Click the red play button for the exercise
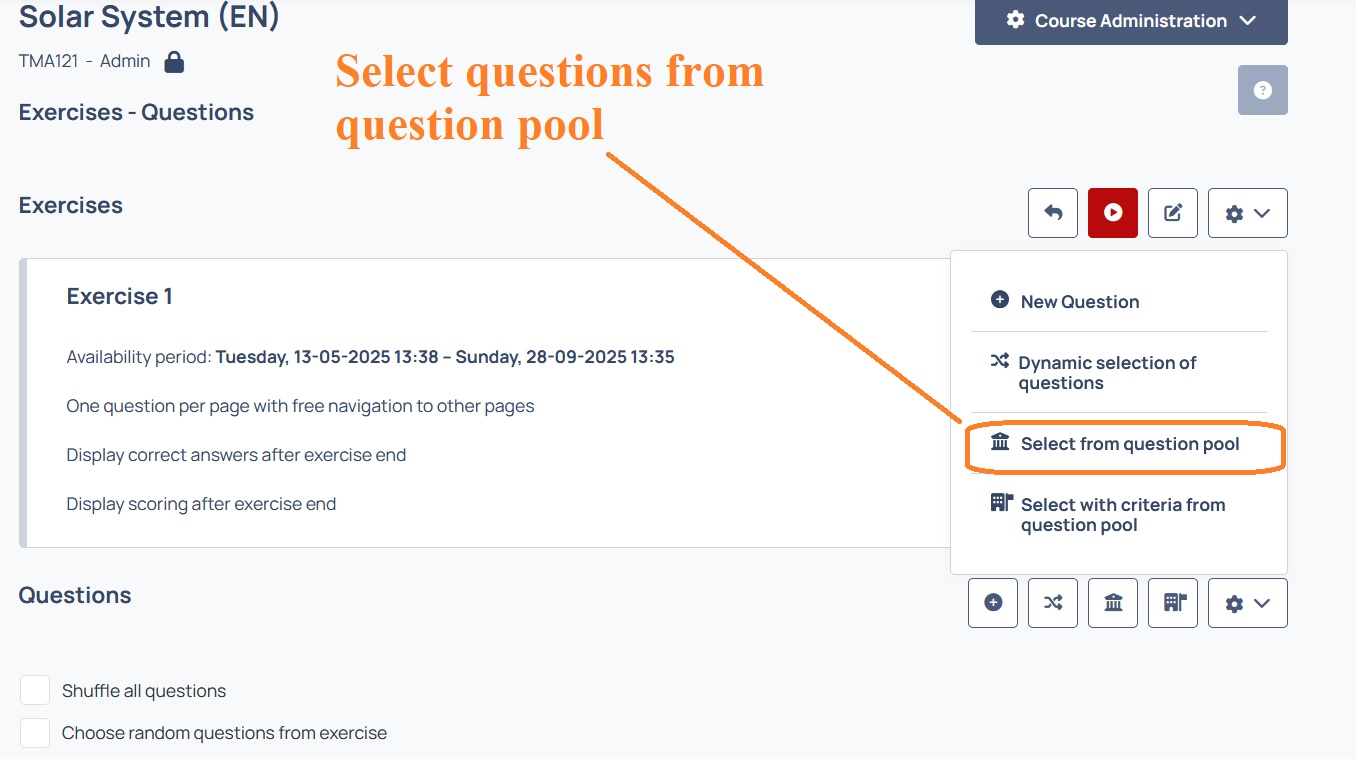The height and width of the screenshot is (759, 1356). tap(1113, 213)
